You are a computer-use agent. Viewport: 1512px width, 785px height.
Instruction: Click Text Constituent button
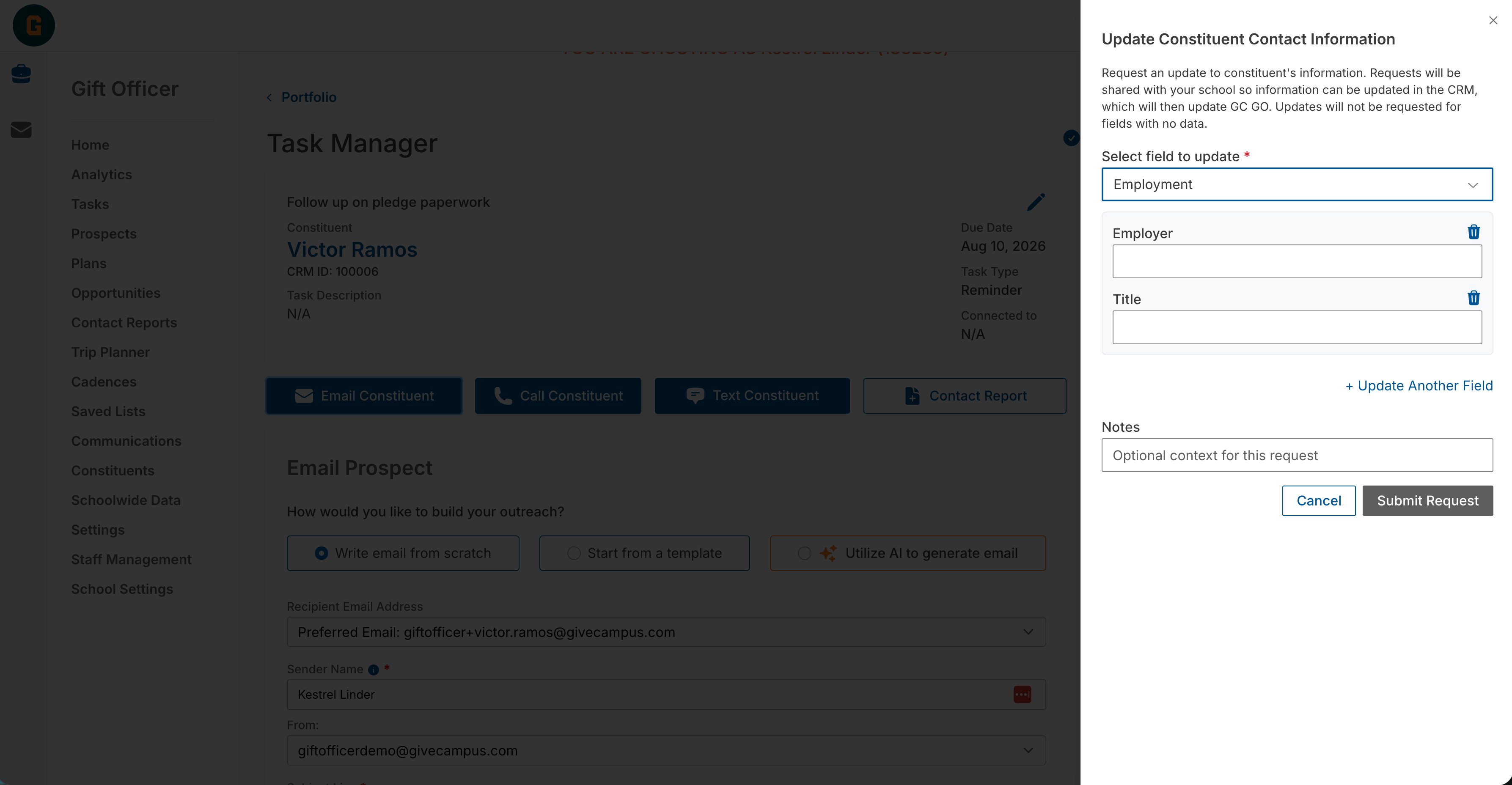(752, 396)
